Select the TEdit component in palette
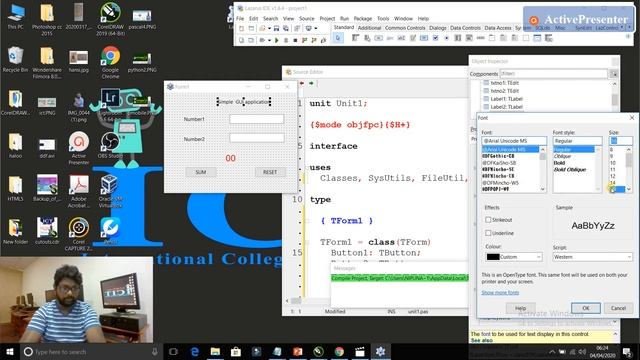Screen dimensions: 640x360 (401, 38)
